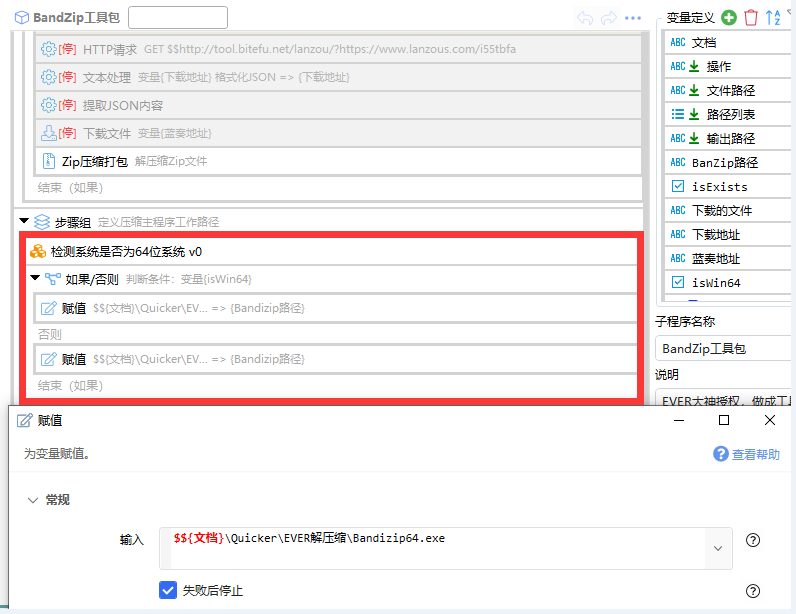Click the 输入 expression text field
This screenshot has width=796, height=614.
point(438,548)
